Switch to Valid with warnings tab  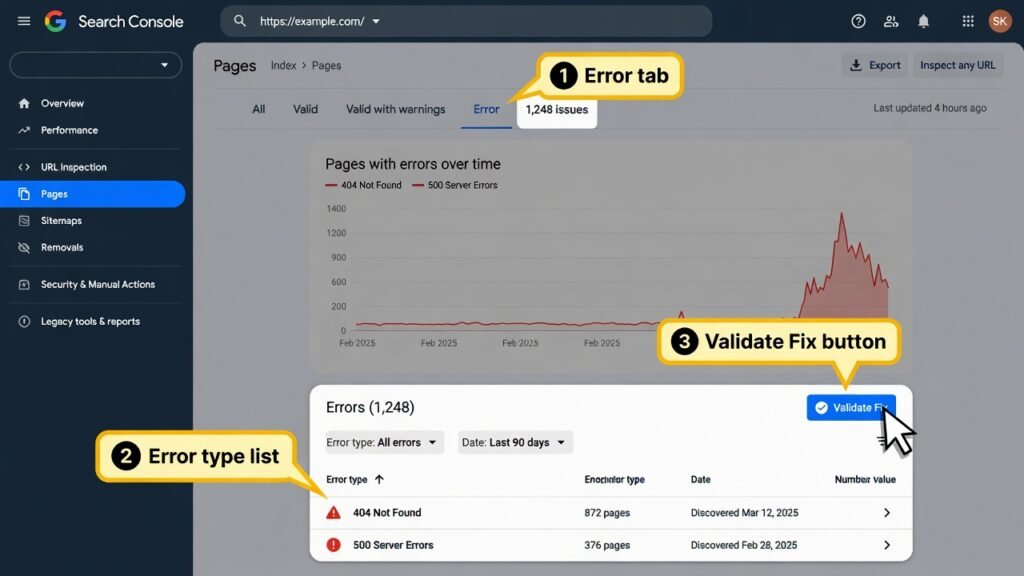coord(395,109)
